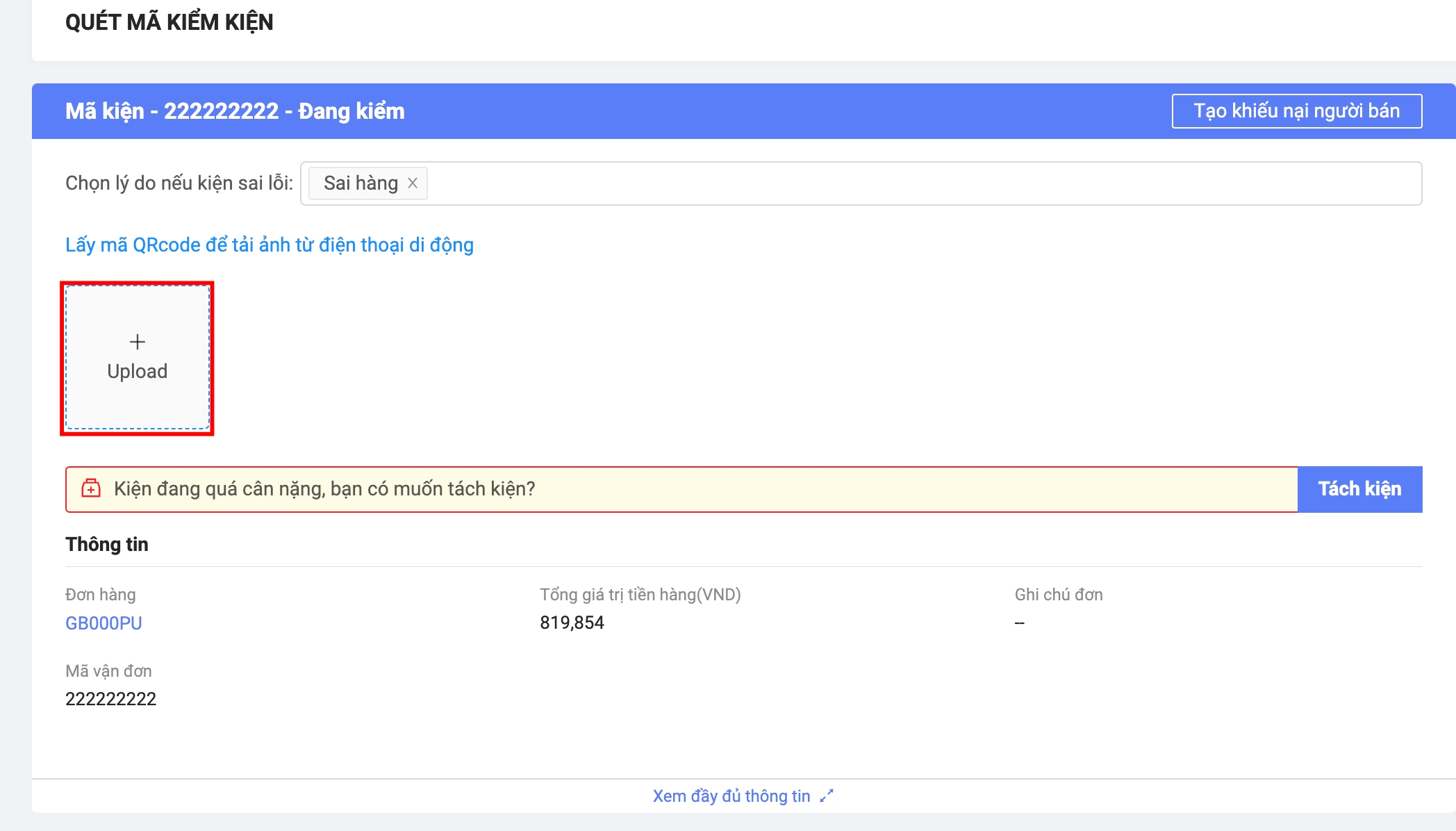Click the "Sai hàng" tag label

[361, 183]
